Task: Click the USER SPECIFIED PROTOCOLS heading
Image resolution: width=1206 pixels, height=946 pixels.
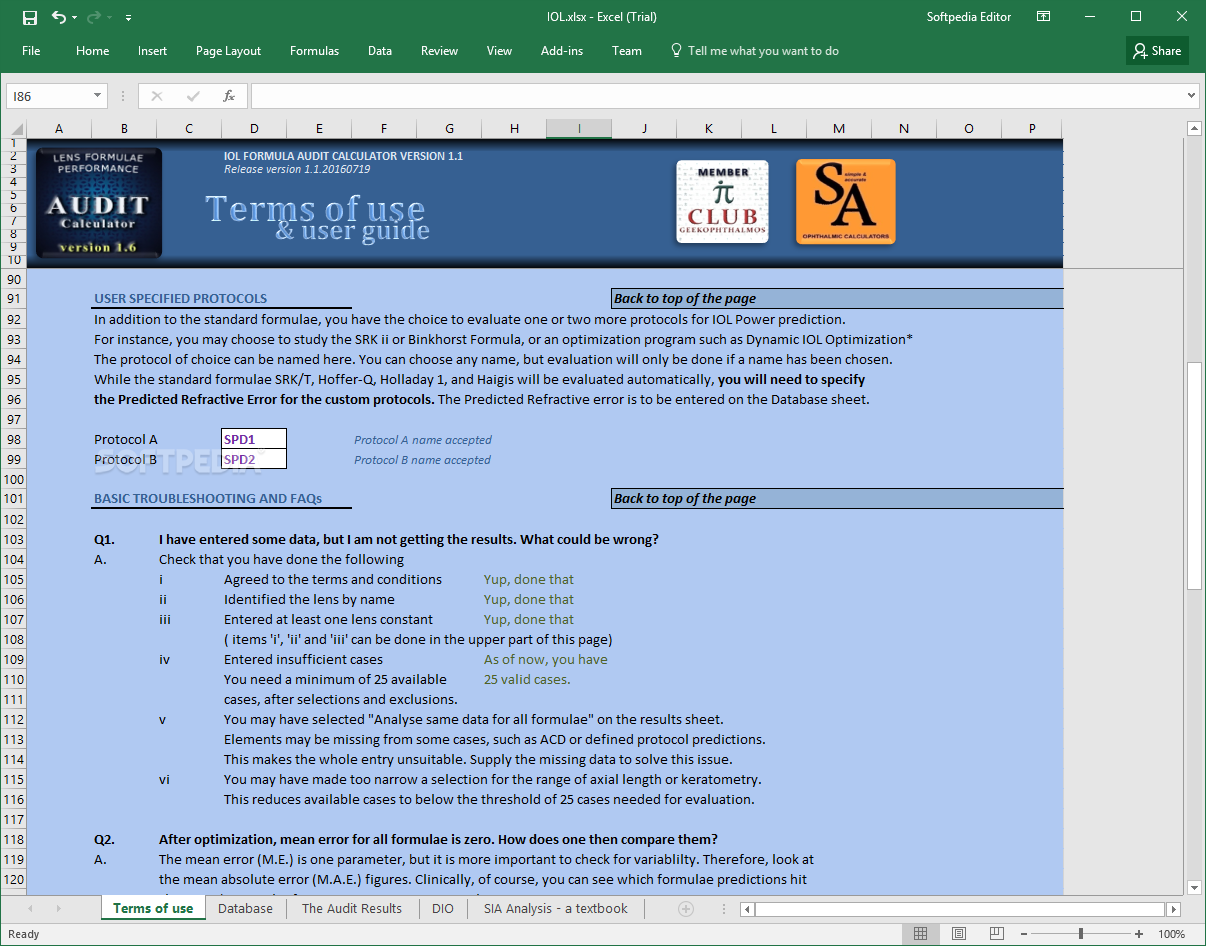Action: 180,298
